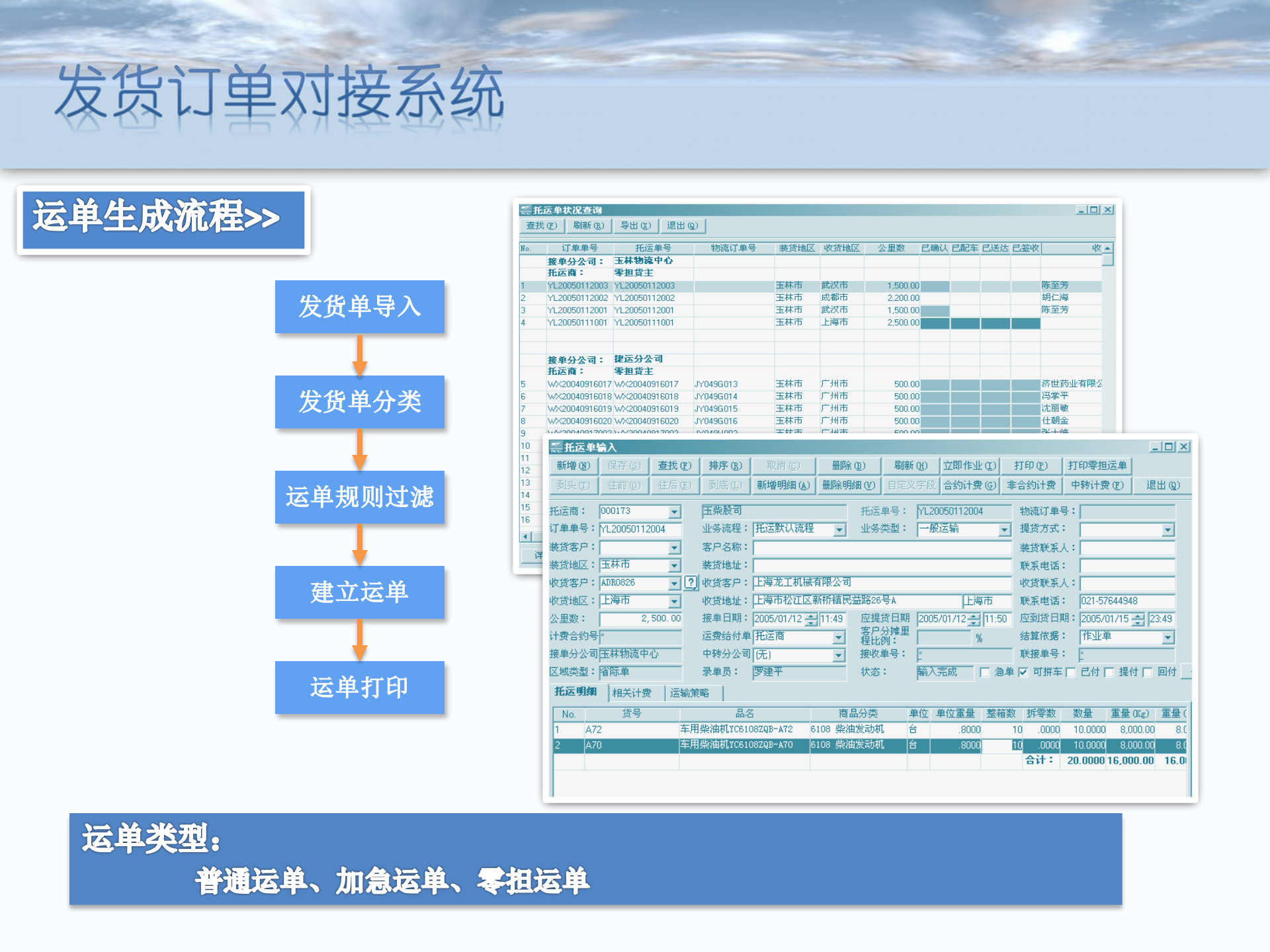The width and height of the screenshot is (1270, 952).
Task: Increment the 接单日期 date with the spinner
Action: pos(812,616)
